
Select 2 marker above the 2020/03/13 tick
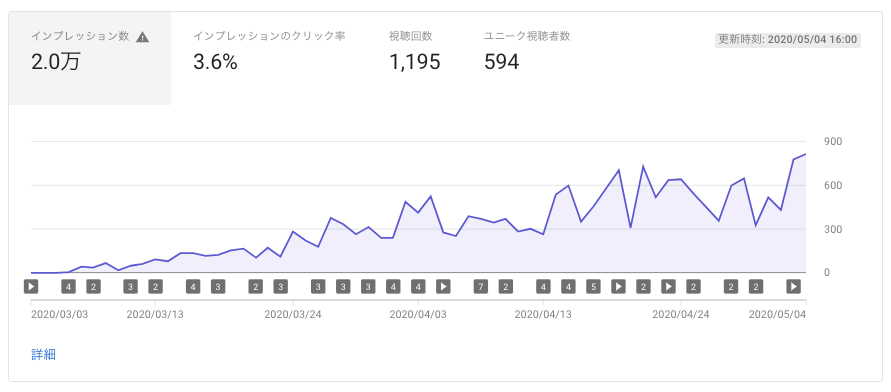(156, 286)
